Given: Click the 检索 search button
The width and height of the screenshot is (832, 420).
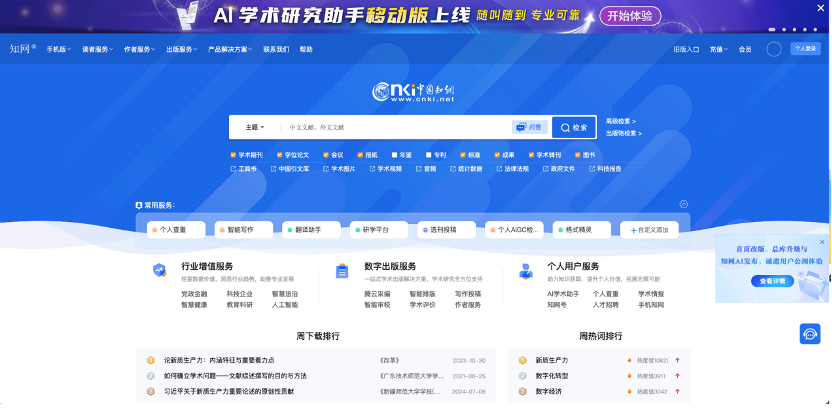Looking at the screenshot, I should point(574,127).
